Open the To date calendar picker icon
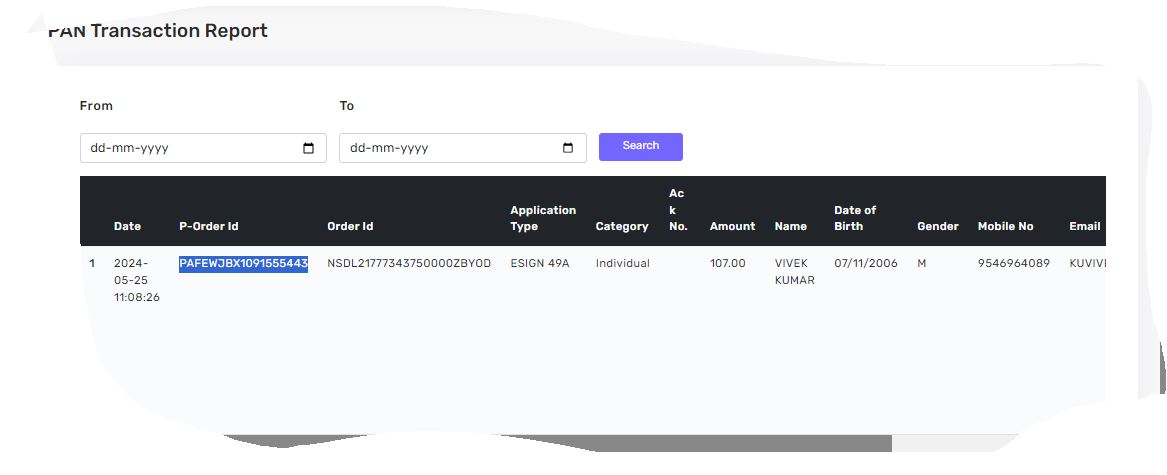Viewport: 1167px width, 475px height. click(568, 148)
